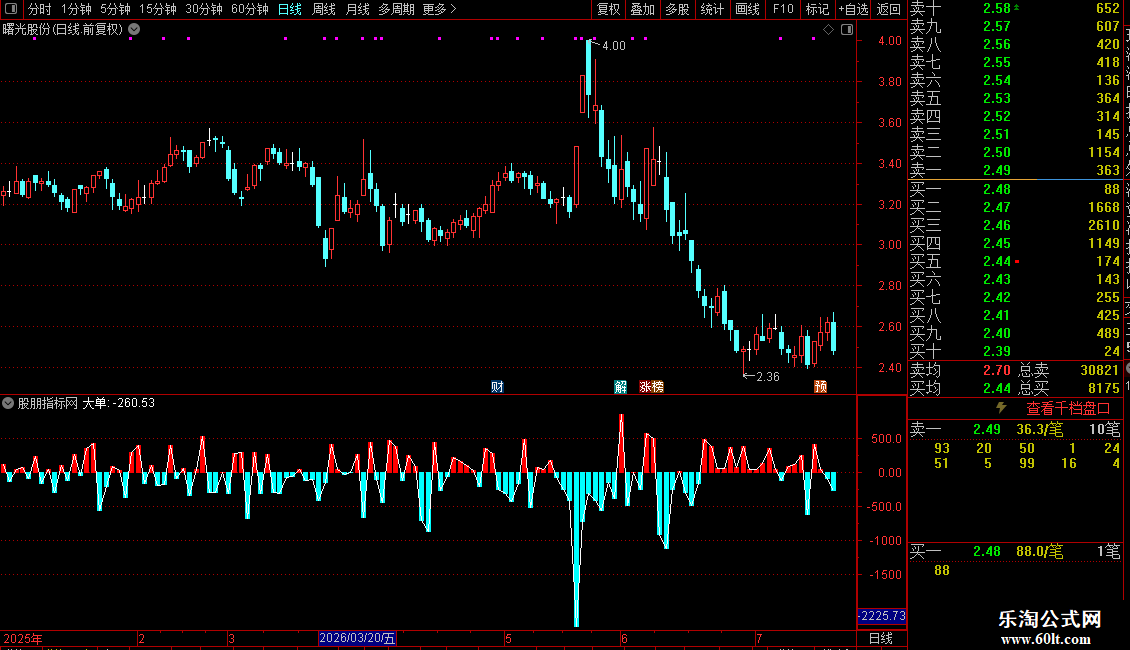
Task: Click the 买一 price 2.48 row
Action: click(x=1015, y=189)
